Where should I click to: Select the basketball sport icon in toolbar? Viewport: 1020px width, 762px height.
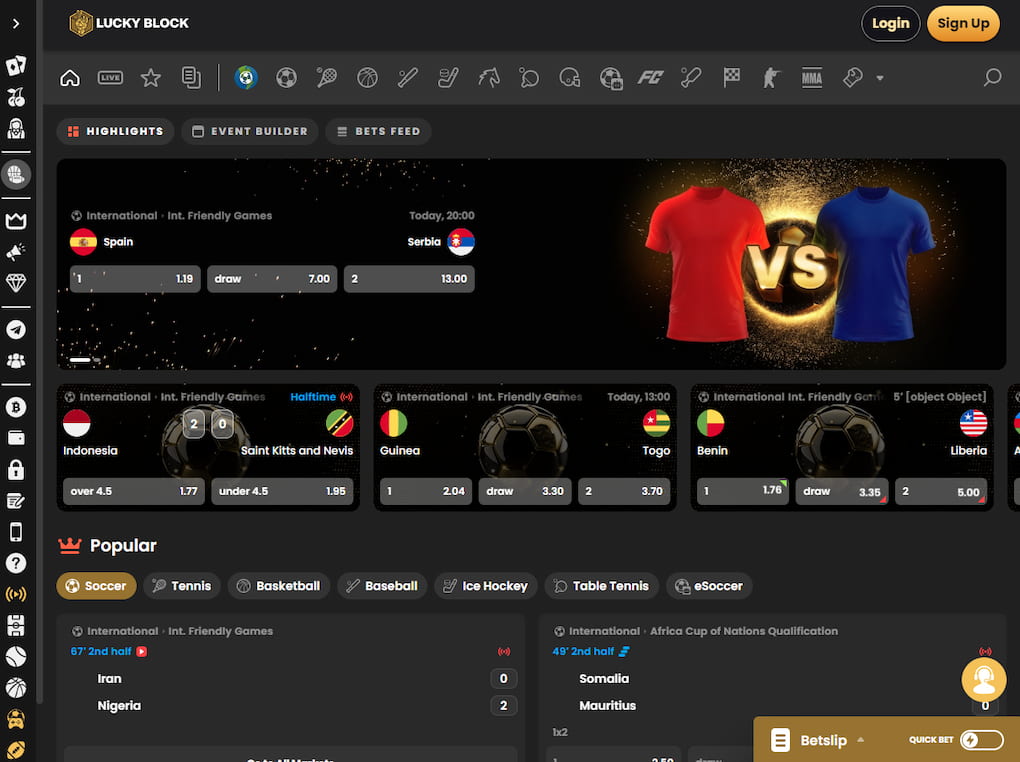pos(367,78)
